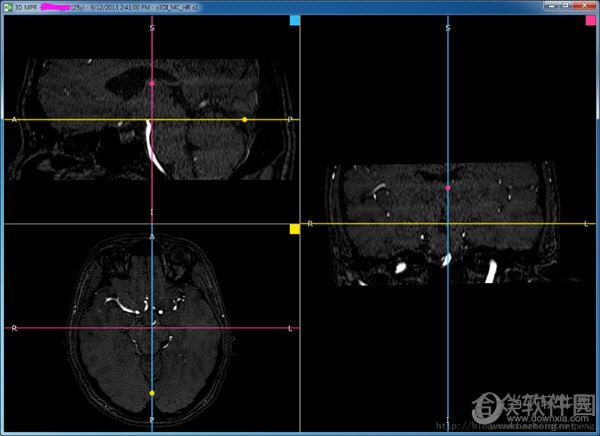Image resolution: width=600 pixels, height=436 pixels.
Task: Click the R label in the coronal view
Action: (x=310, y=224)
